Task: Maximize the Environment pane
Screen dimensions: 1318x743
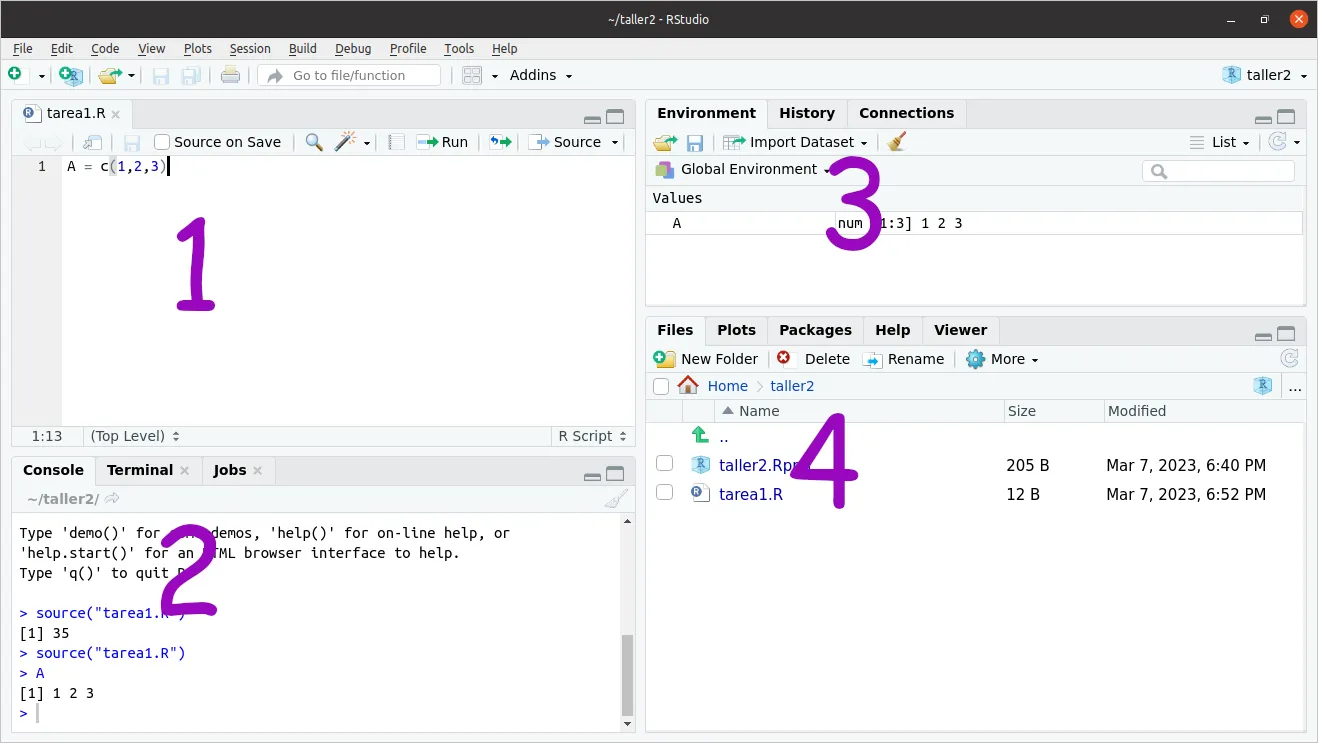Action: coord(1286,116)
